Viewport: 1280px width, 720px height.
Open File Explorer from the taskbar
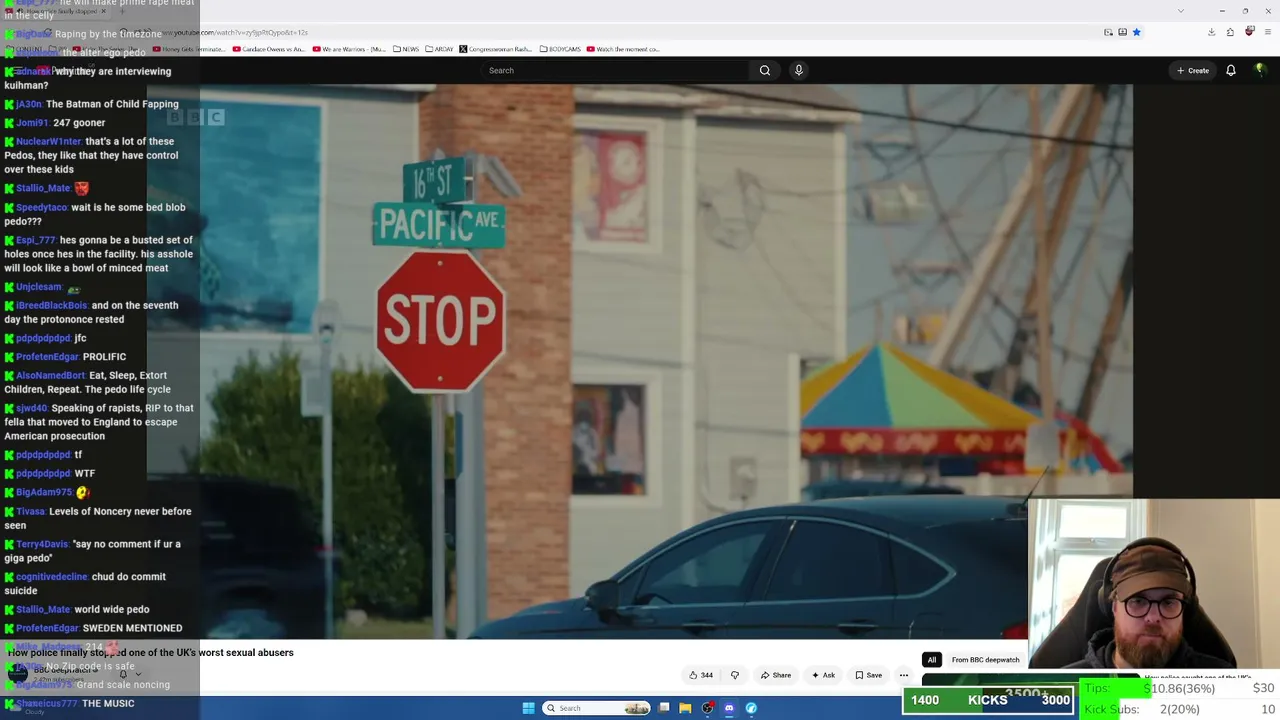click(685, 708)
